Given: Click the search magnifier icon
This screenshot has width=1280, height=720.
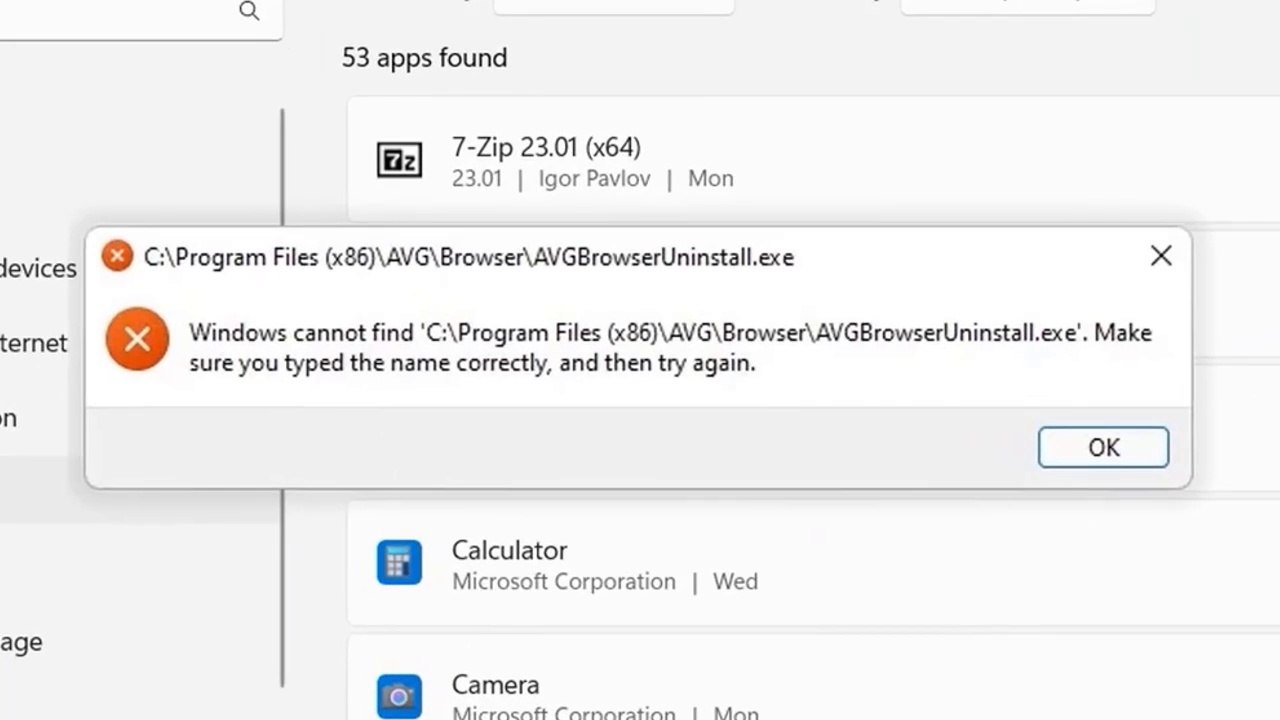Looking at the screenshot, I should click(249, 11).
